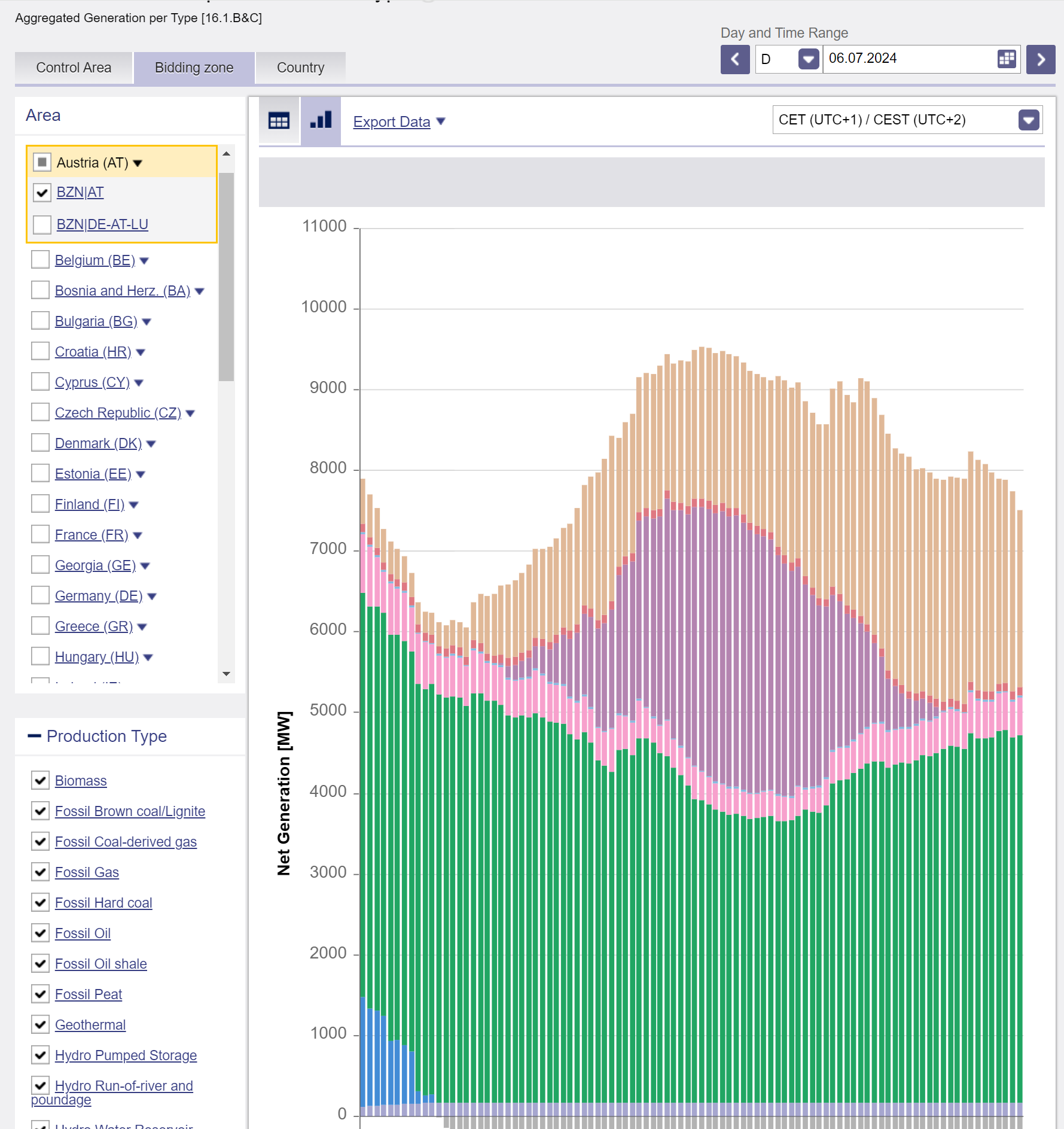
Task: Uncheck the Biomass checkbox
Action: [40, 780]
